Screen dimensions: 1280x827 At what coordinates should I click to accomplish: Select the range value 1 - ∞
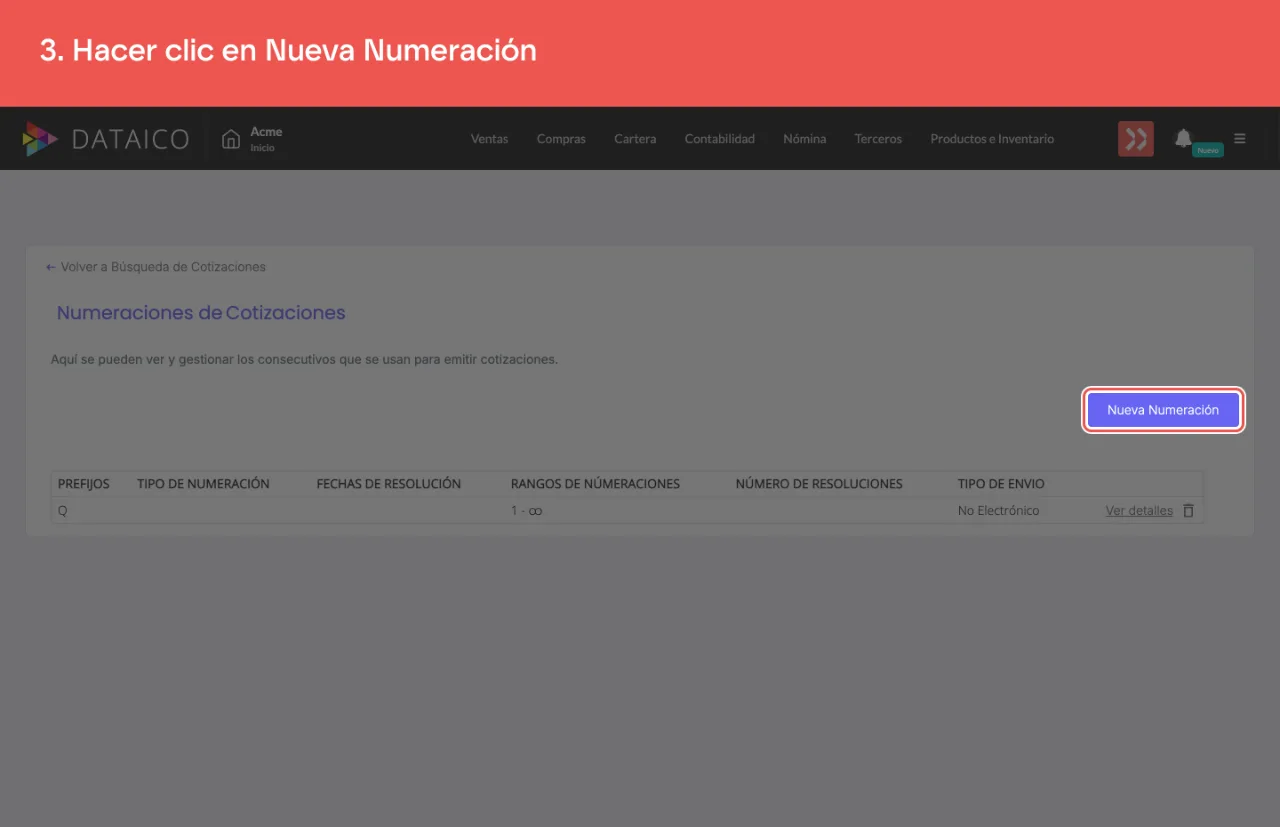pyautogui.click(x=526, y=511)
